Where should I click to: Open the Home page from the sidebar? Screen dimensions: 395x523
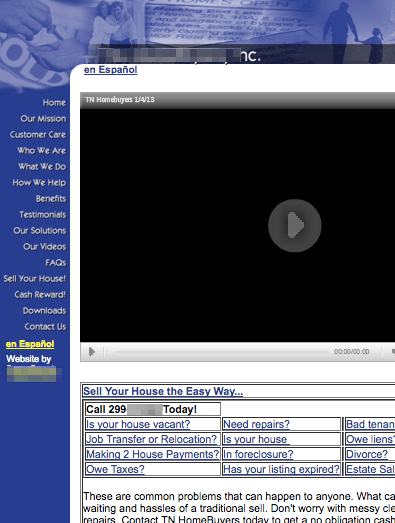(x=54, y=103)
